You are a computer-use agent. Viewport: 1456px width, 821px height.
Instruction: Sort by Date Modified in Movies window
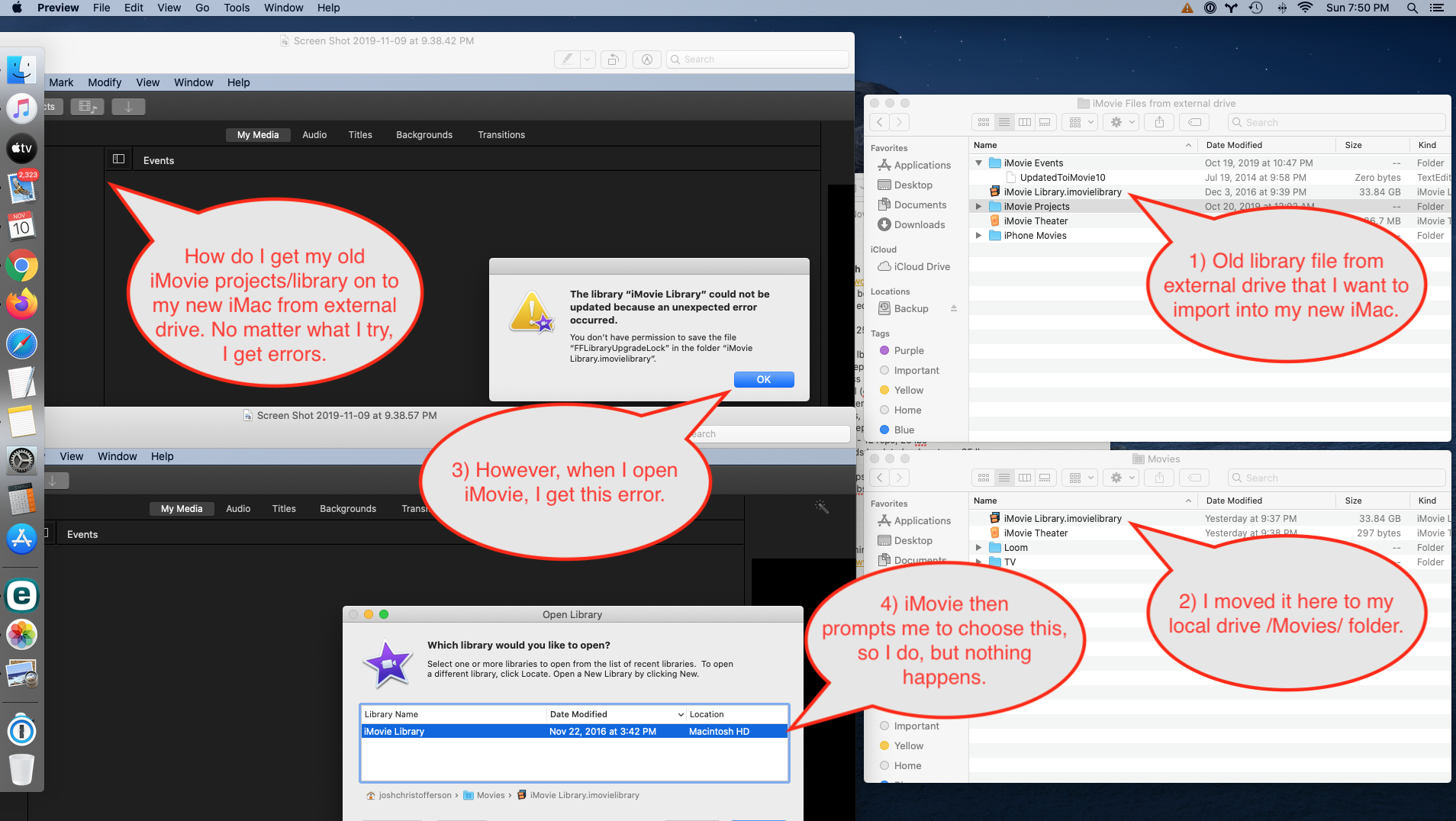point(1267,501)
